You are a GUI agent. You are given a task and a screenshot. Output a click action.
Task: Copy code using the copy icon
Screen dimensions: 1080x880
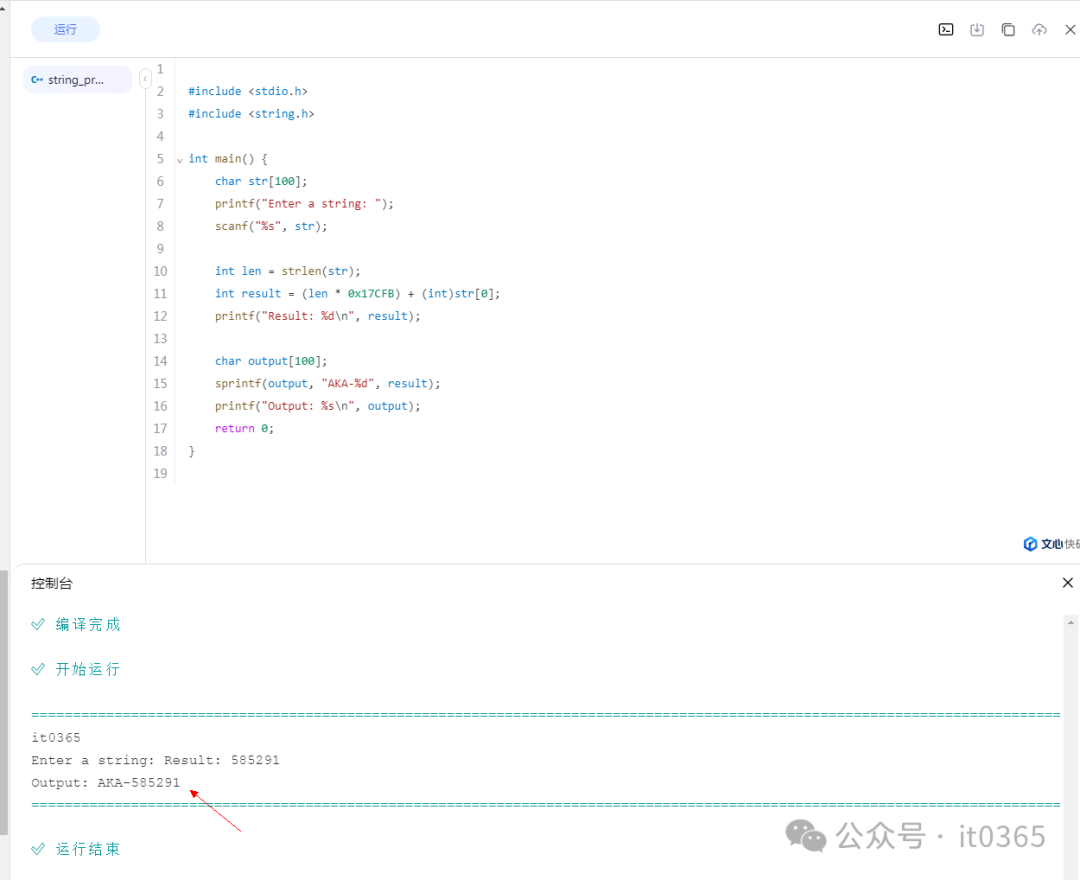click(x=1008, y=30)
